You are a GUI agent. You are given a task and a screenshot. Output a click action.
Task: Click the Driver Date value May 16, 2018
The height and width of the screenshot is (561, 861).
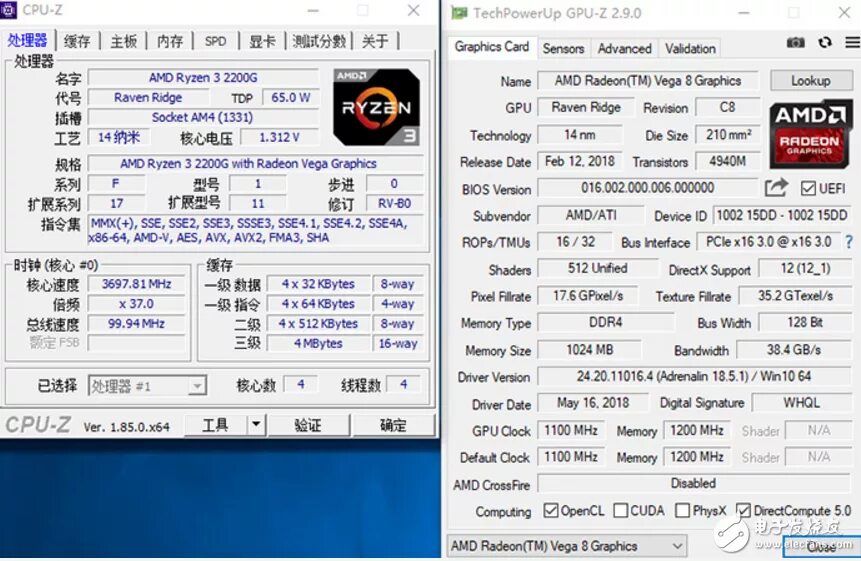pos(593,402)
